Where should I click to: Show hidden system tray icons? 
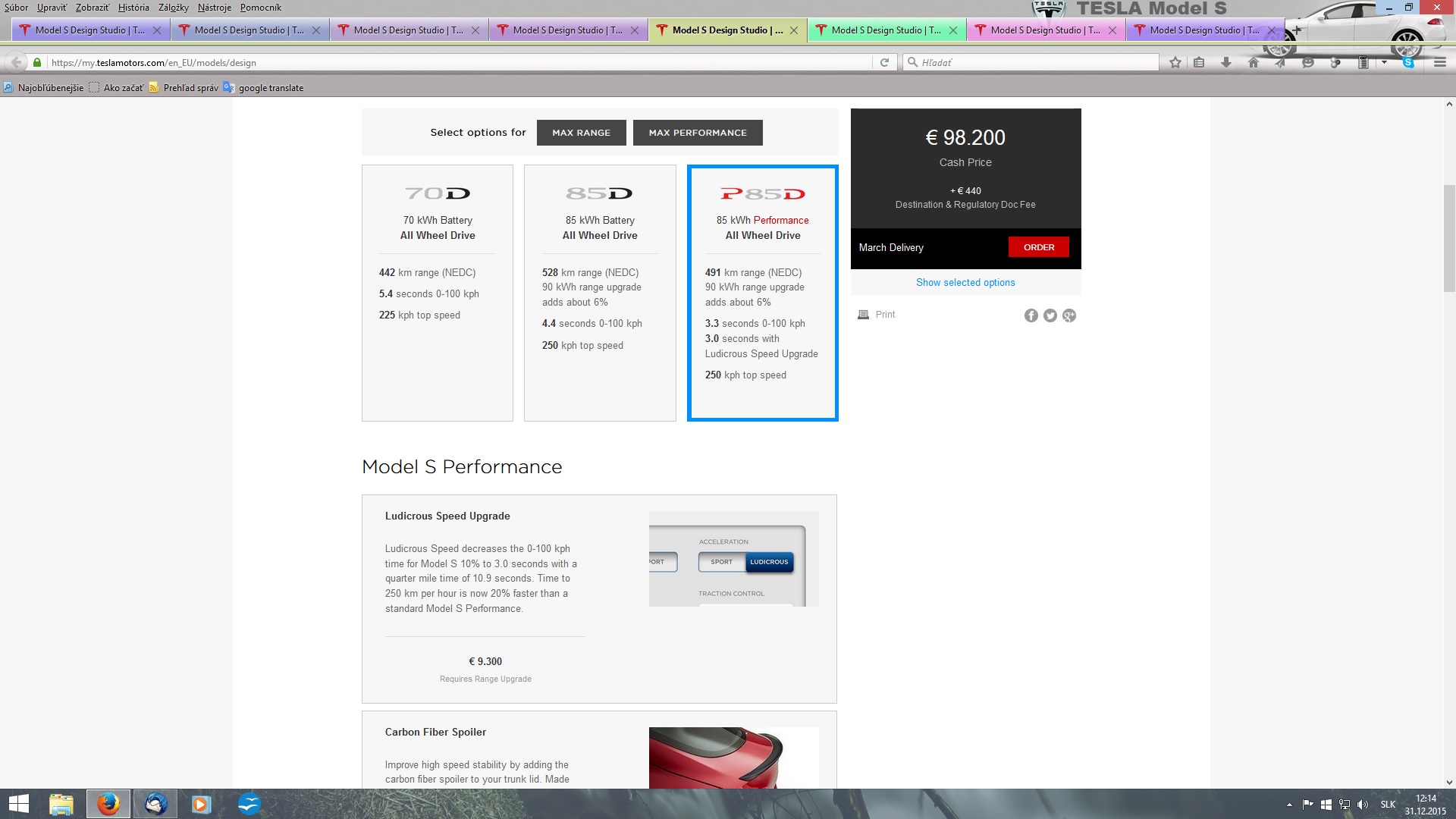[x=1289, y=805]
